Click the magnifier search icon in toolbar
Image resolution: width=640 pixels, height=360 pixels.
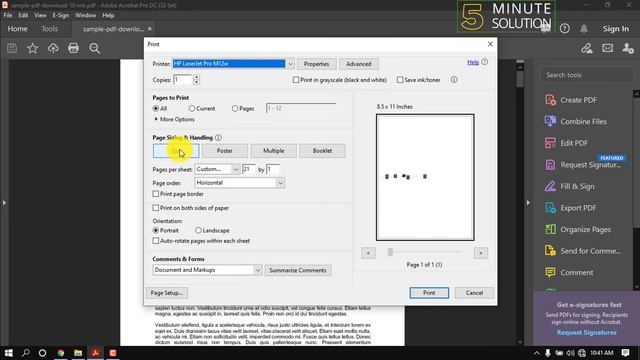tap(95, 48)
